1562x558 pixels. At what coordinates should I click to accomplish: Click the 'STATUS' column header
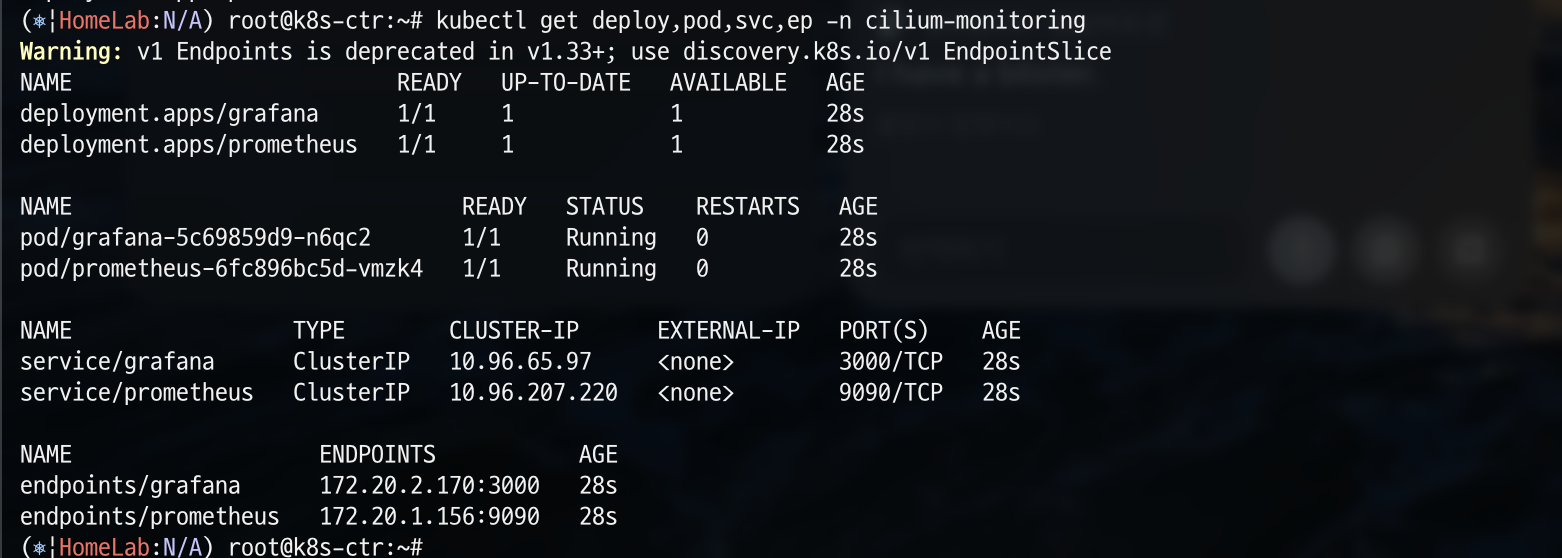click(605, 206)
